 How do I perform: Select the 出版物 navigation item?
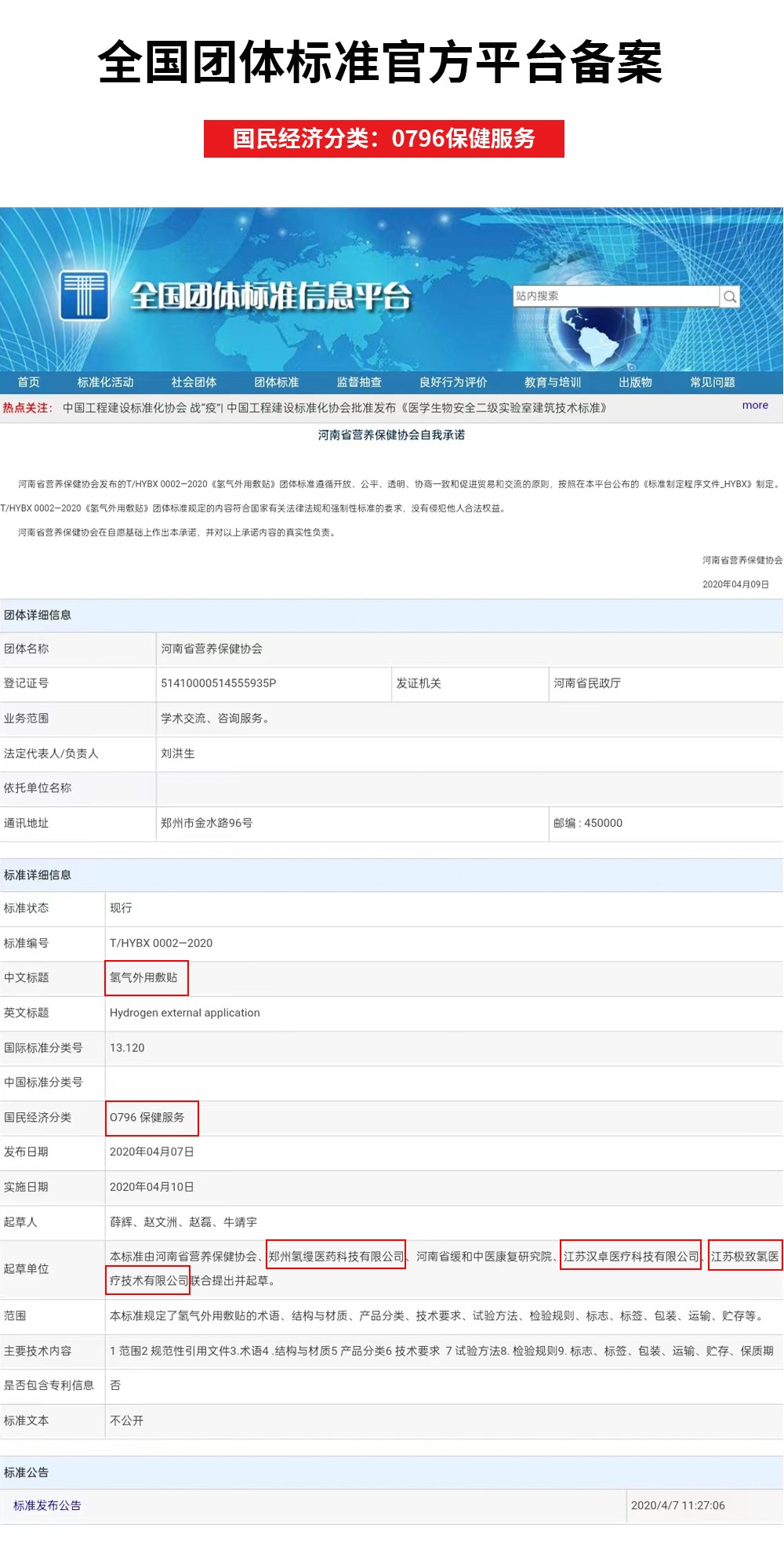pyautogui.click(x=635, y=383)
